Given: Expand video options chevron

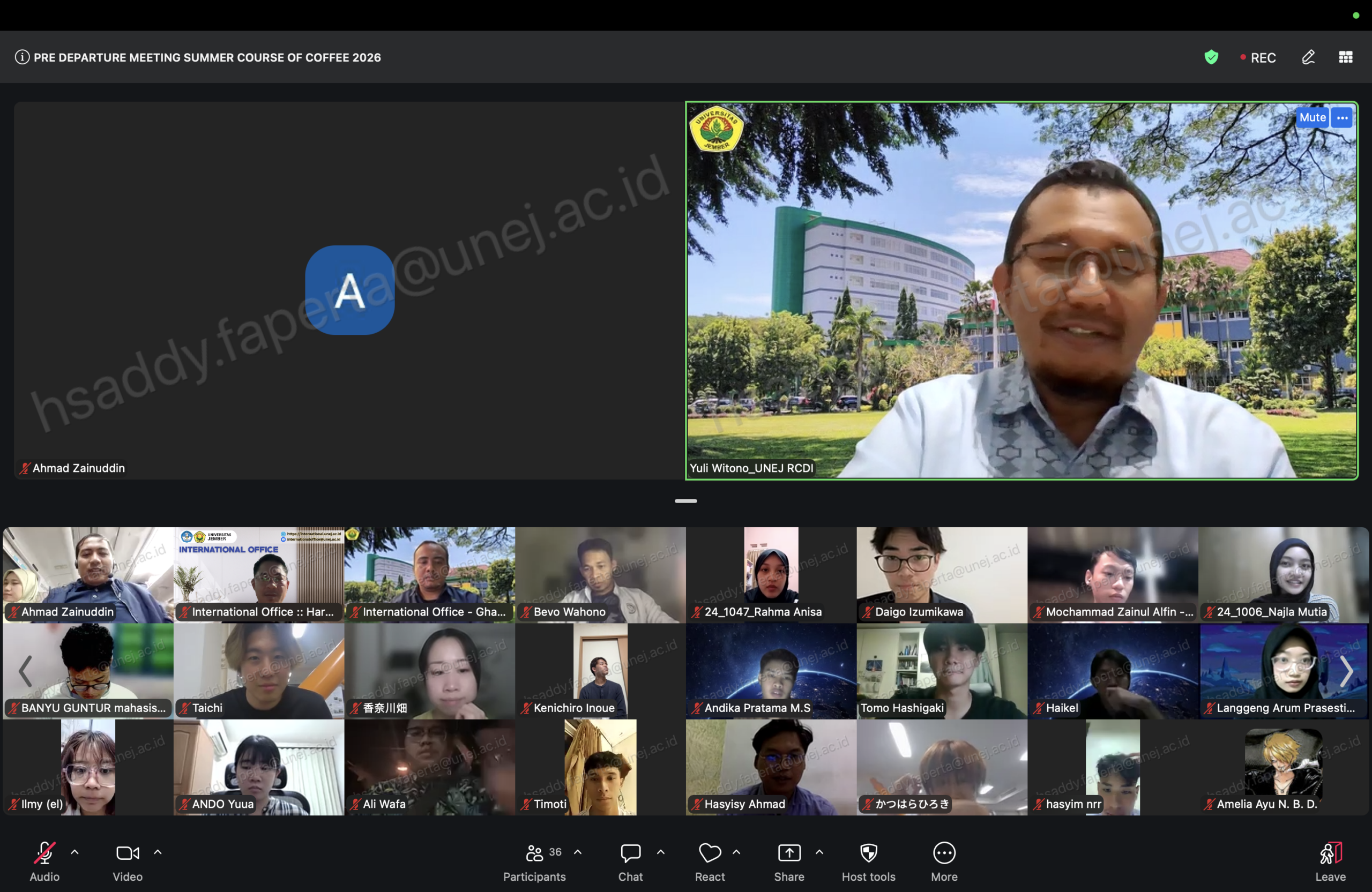Looking at the screenshot, I should [x=158, y=852].
